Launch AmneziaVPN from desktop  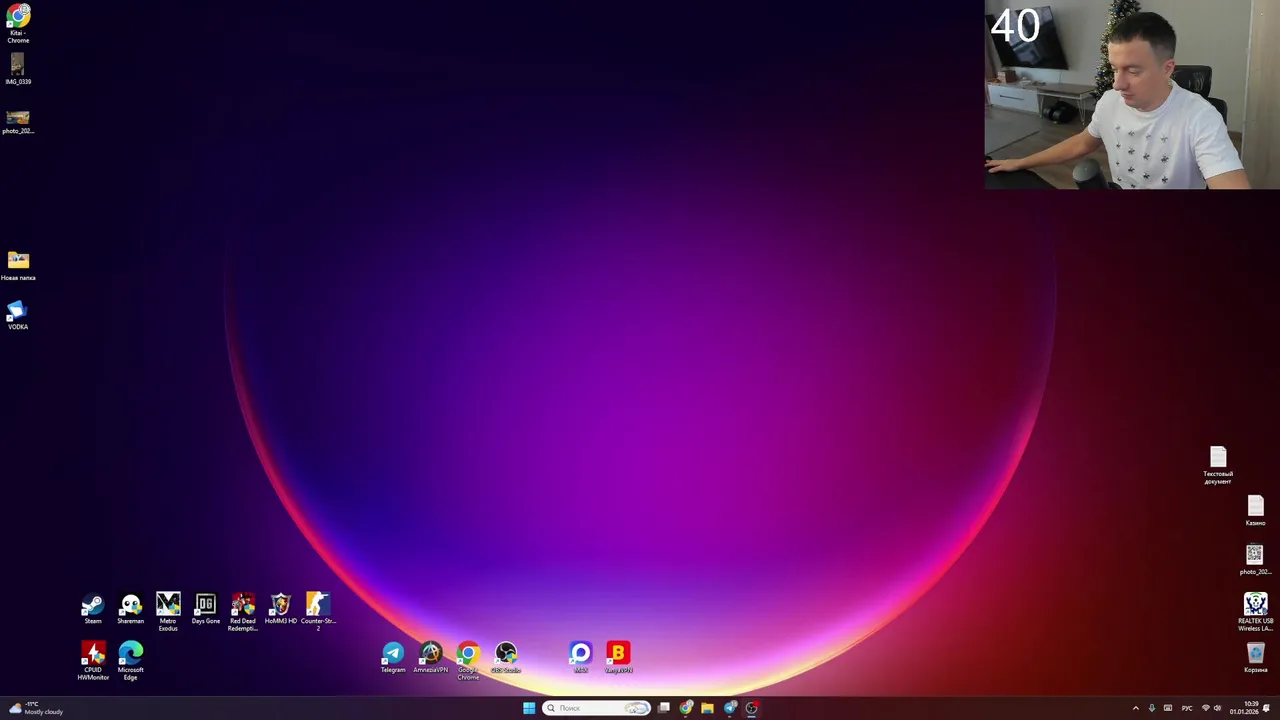(431, 658)
